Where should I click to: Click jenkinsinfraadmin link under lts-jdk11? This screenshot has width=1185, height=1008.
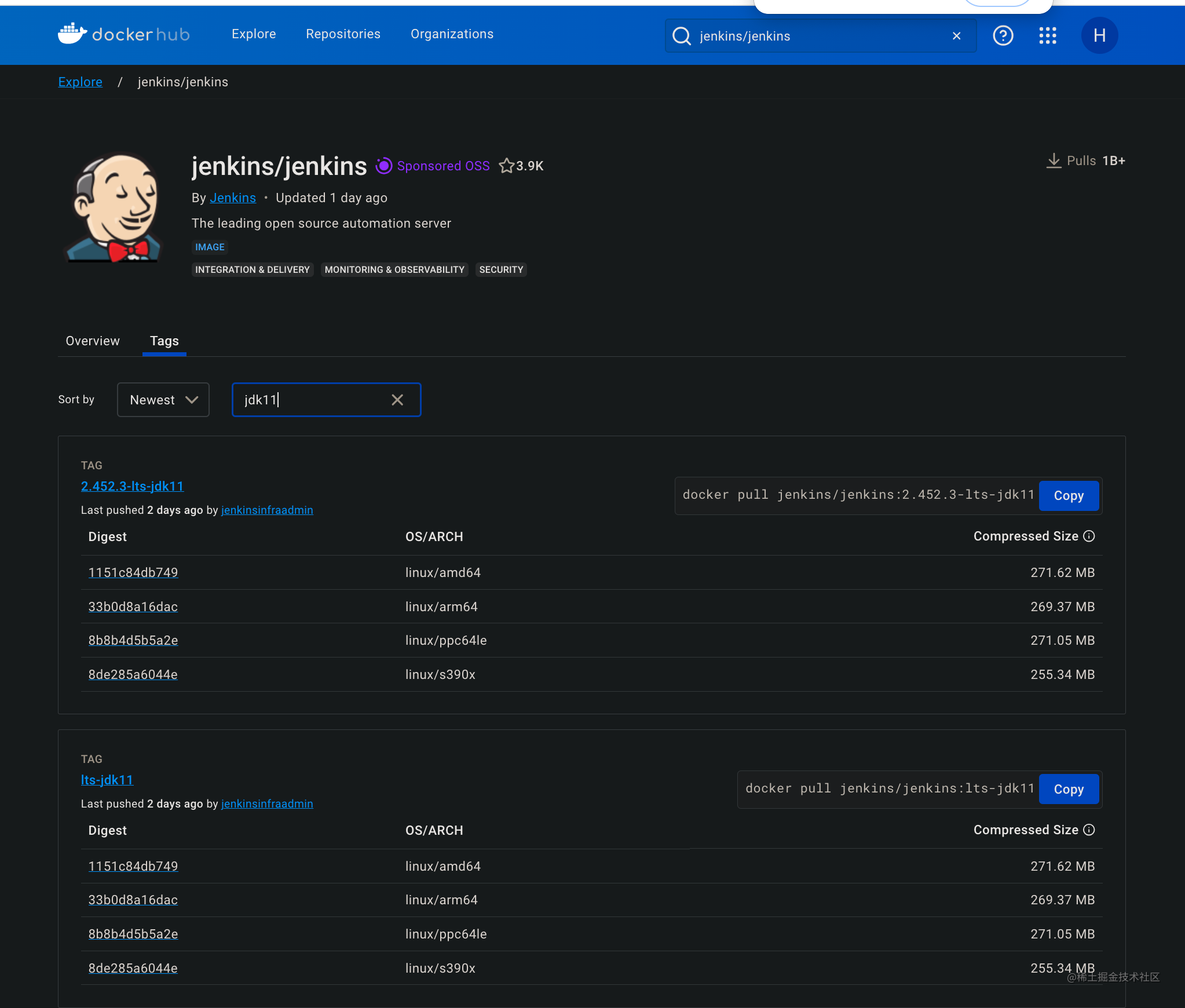pyautogui.click(x=267, y=804)
